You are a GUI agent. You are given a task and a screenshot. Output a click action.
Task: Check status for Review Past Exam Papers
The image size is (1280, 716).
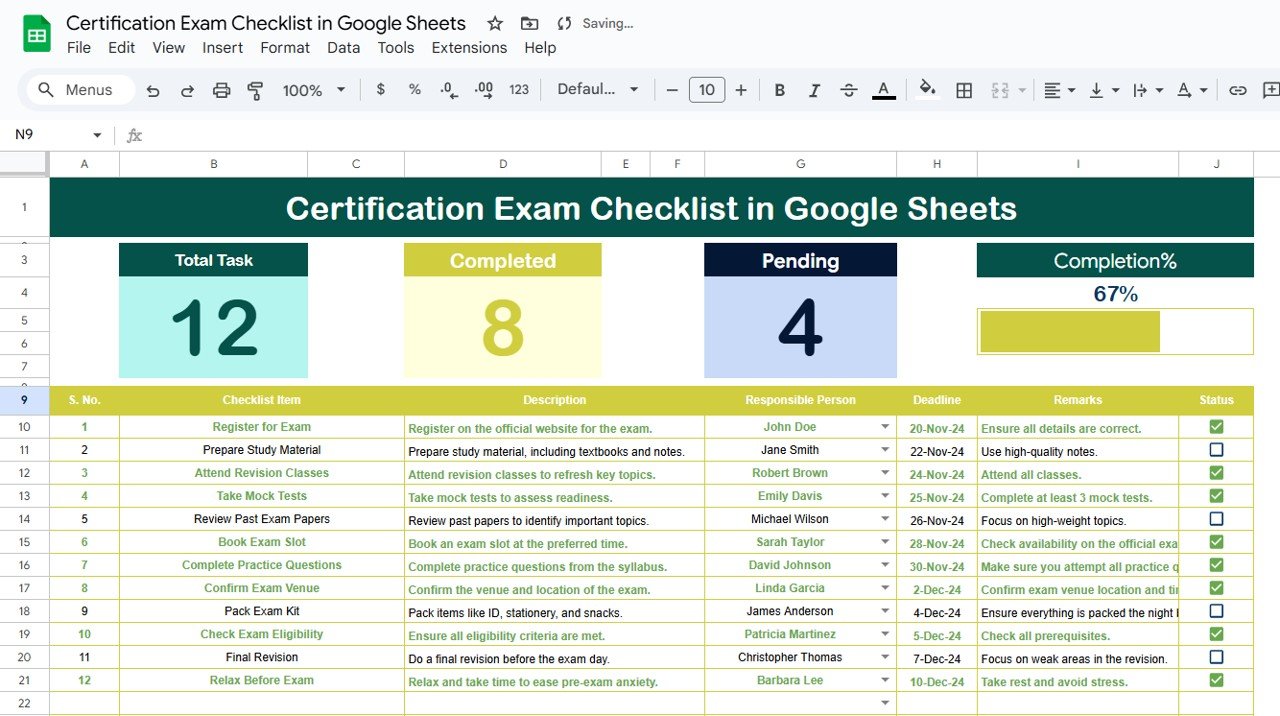tap(1216, 519)
